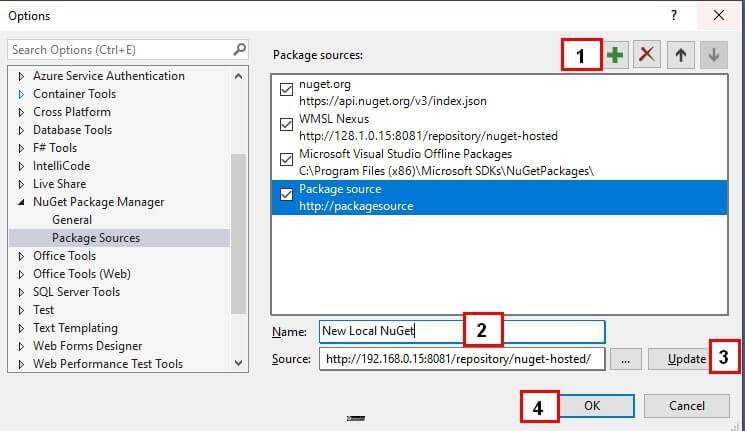Expand the Azure Service Authentication node

tap(21, 76)
